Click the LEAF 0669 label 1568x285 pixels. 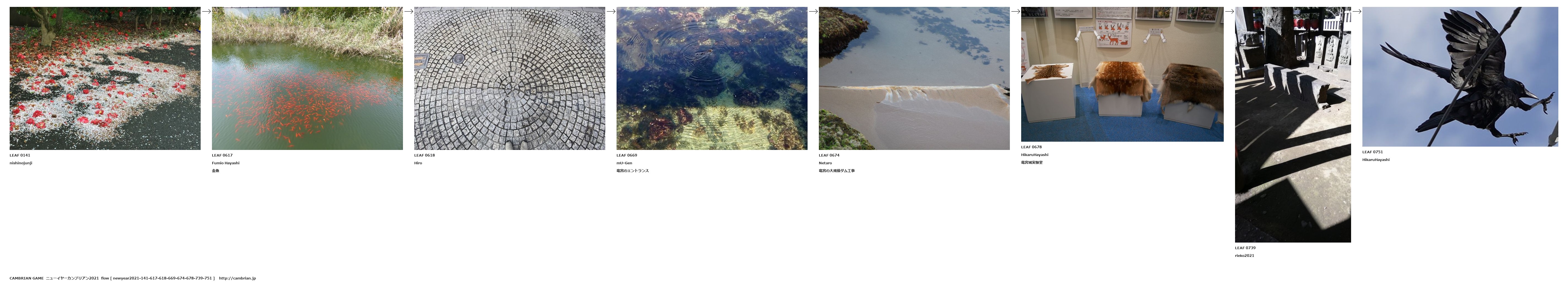[x=627, y=155]
